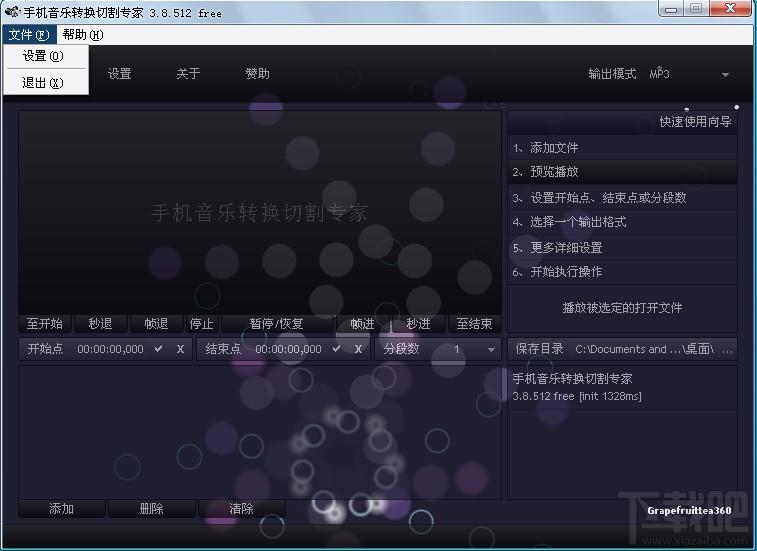Browse save directory with the ... button
Image resolution: width=757 pixels, height=551 pixels.
click(x=728, y=350)
